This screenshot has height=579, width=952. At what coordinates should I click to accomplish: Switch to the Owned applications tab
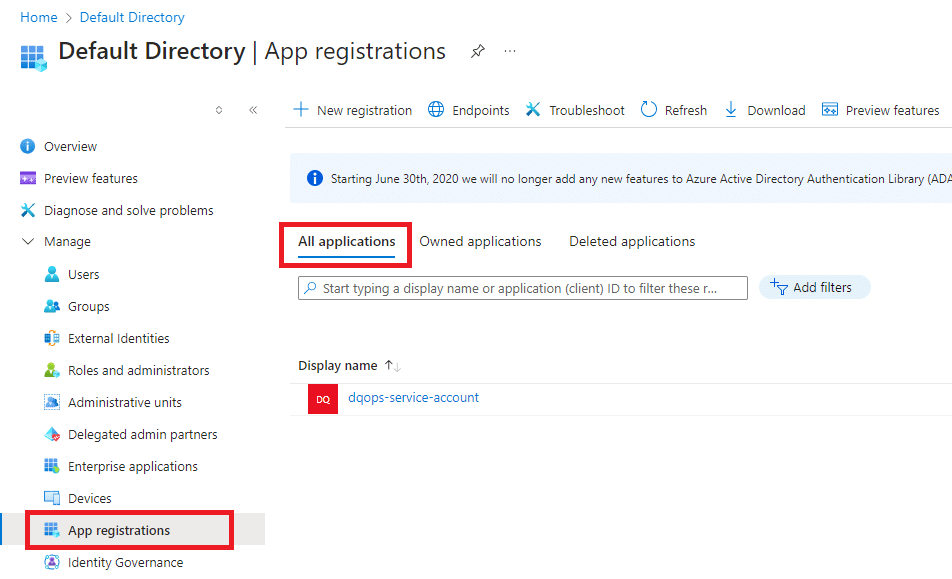click(x=480, y=241)
